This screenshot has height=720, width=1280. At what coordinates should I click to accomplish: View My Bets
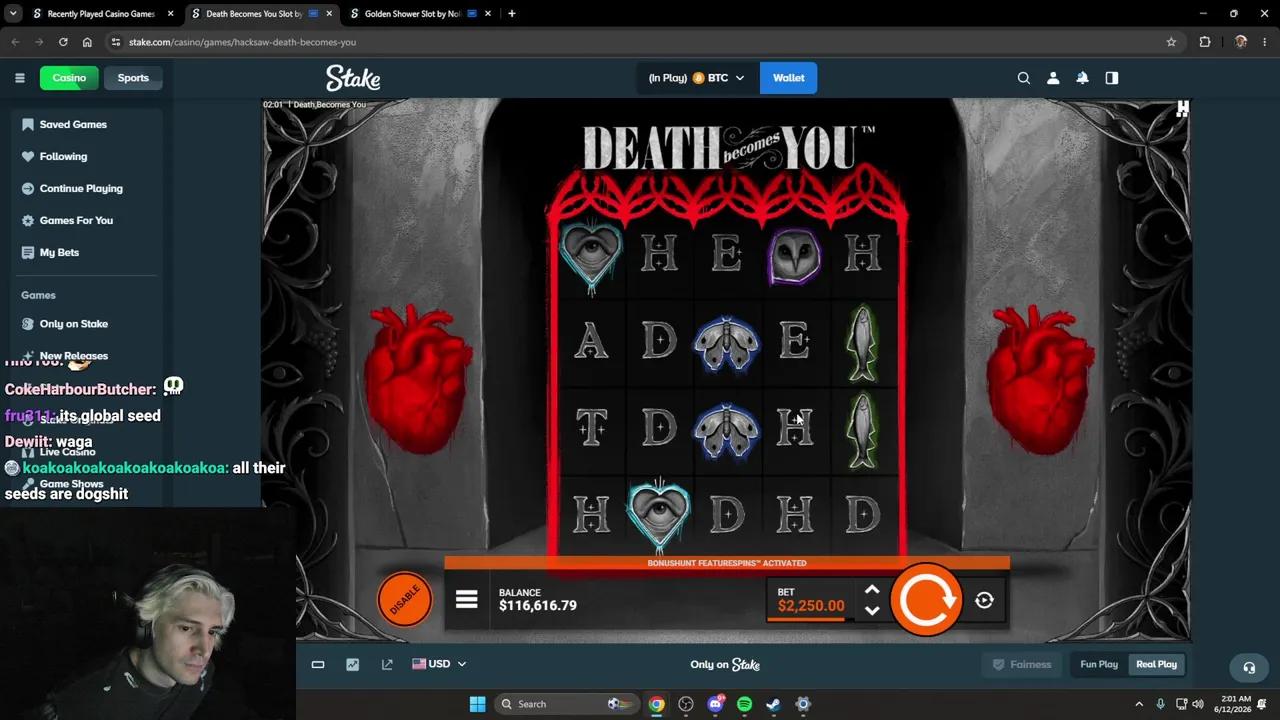(59, 252)
